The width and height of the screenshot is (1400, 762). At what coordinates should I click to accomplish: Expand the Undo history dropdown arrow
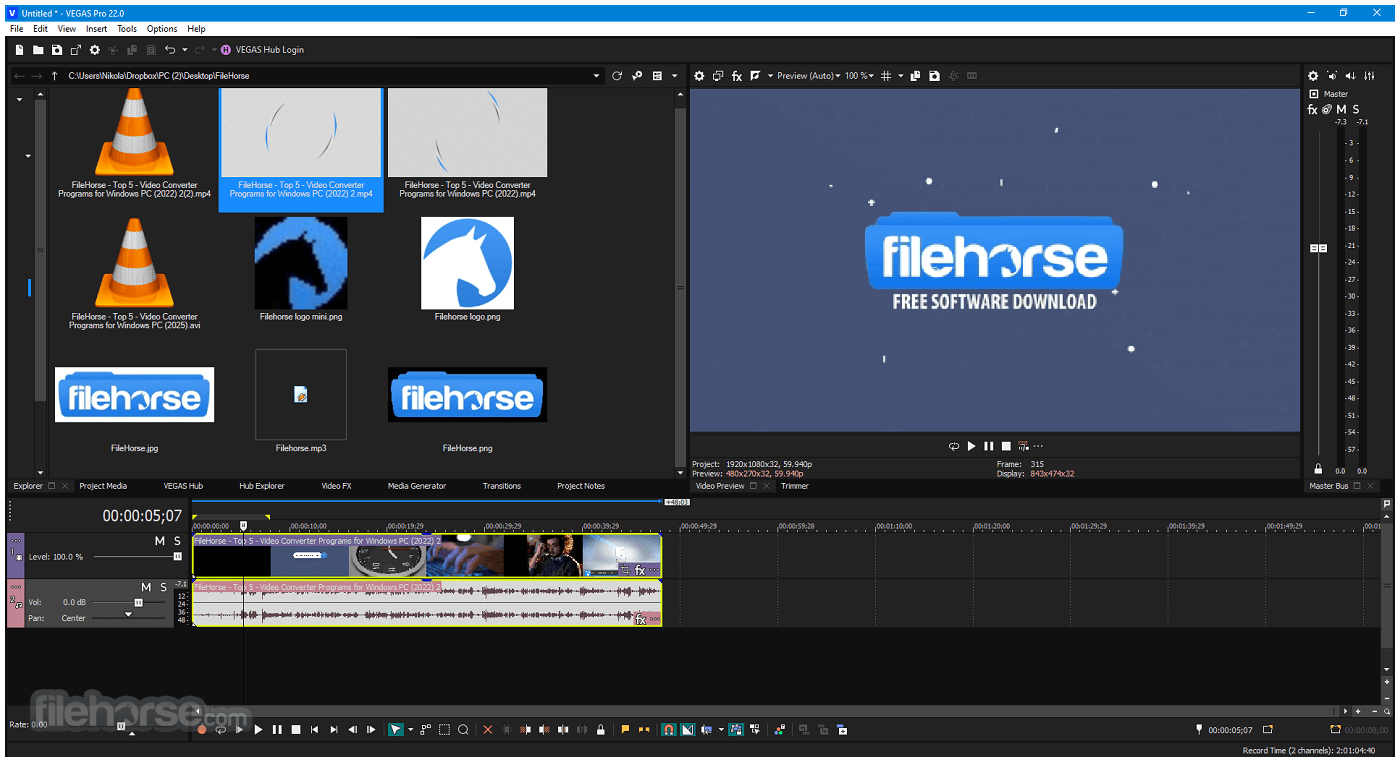click(x=185, y=50)
